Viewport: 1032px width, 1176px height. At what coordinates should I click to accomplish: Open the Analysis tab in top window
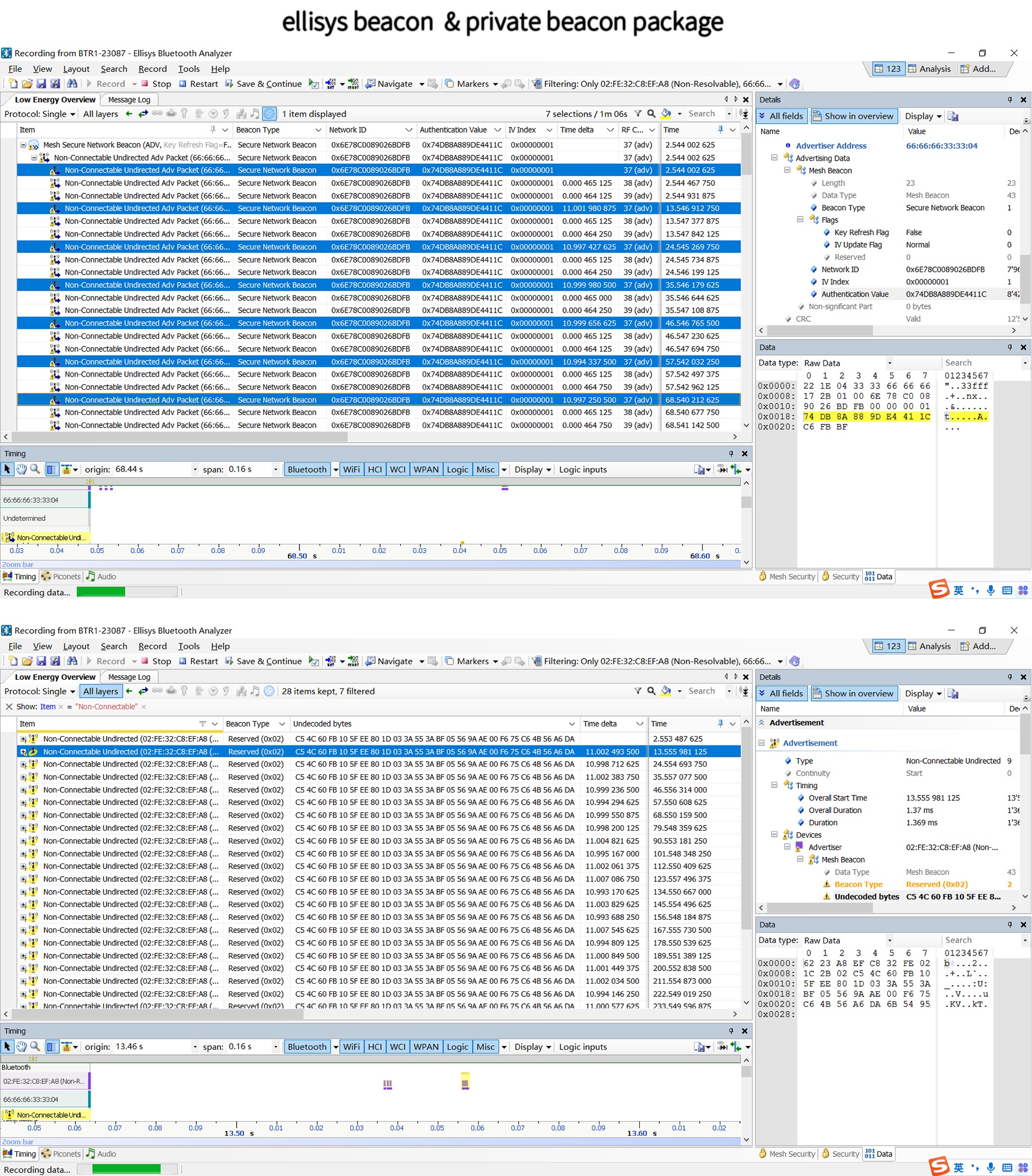929,69
